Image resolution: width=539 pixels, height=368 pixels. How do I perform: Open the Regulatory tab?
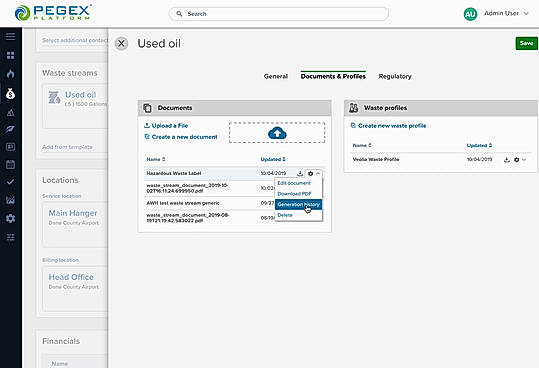[x=395, y=76]
